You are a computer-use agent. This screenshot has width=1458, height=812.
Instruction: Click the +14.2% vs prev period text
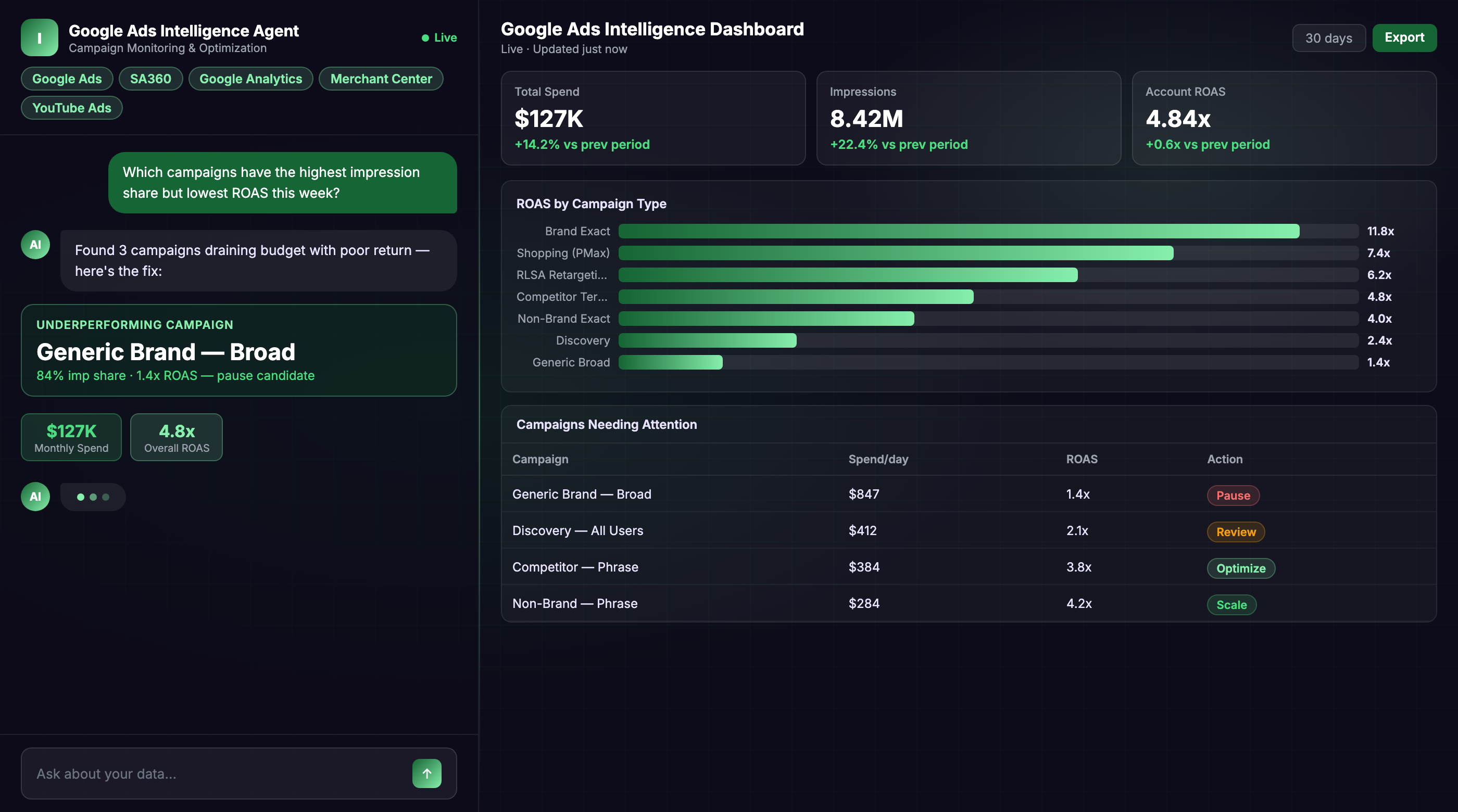tap(582, 144)
